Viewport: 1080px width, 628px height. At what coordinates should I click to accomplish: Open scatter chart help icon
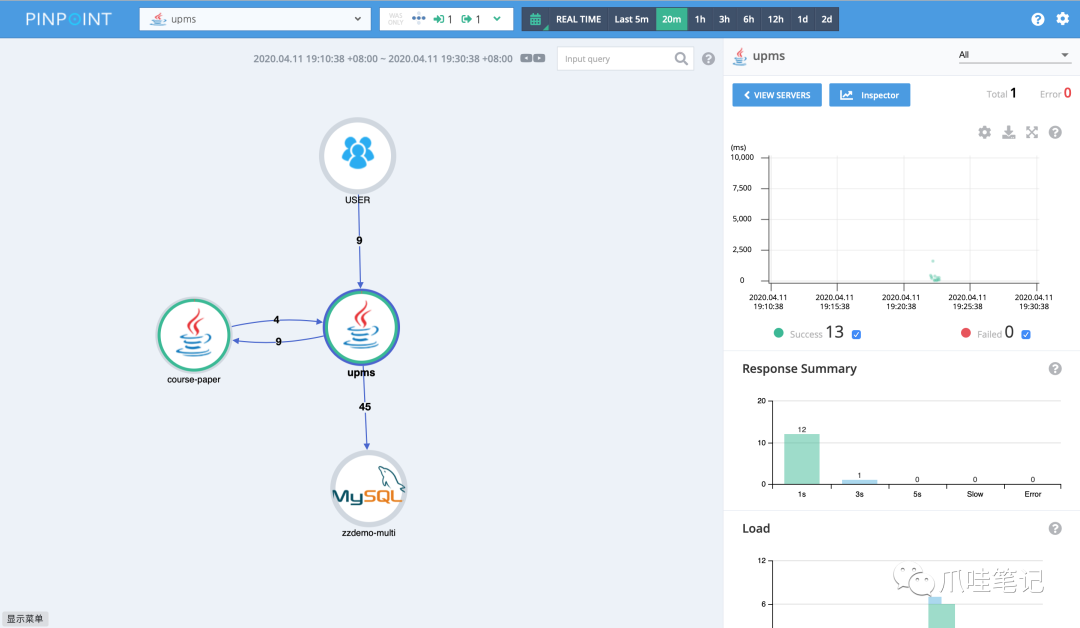point(1055,132)
